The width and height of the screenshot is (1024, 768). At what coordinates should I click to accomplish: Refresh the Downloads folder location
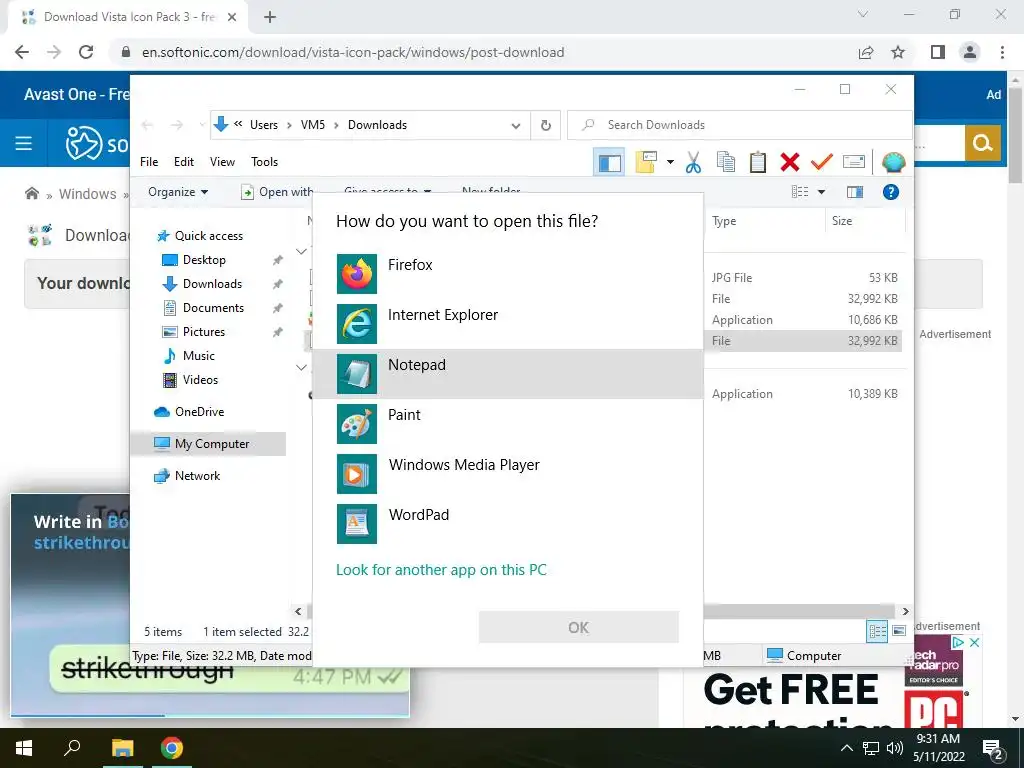(x=546, y=125)
